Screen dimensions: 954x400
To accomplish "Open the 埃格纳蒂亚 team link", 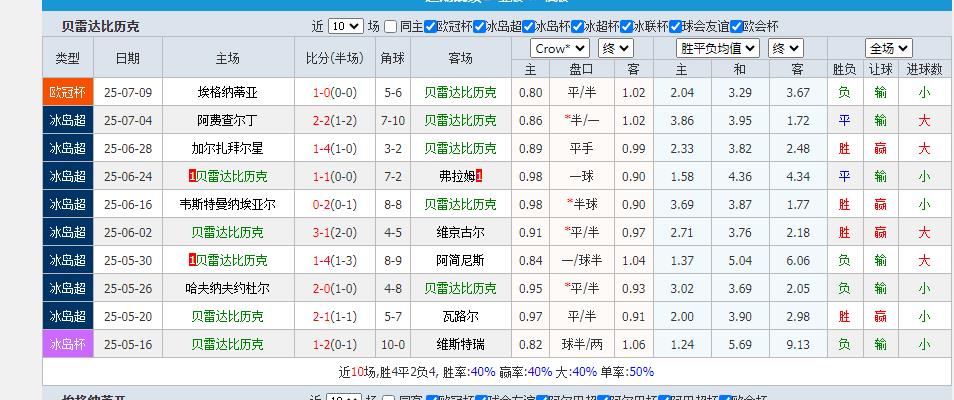I will 227,92.
